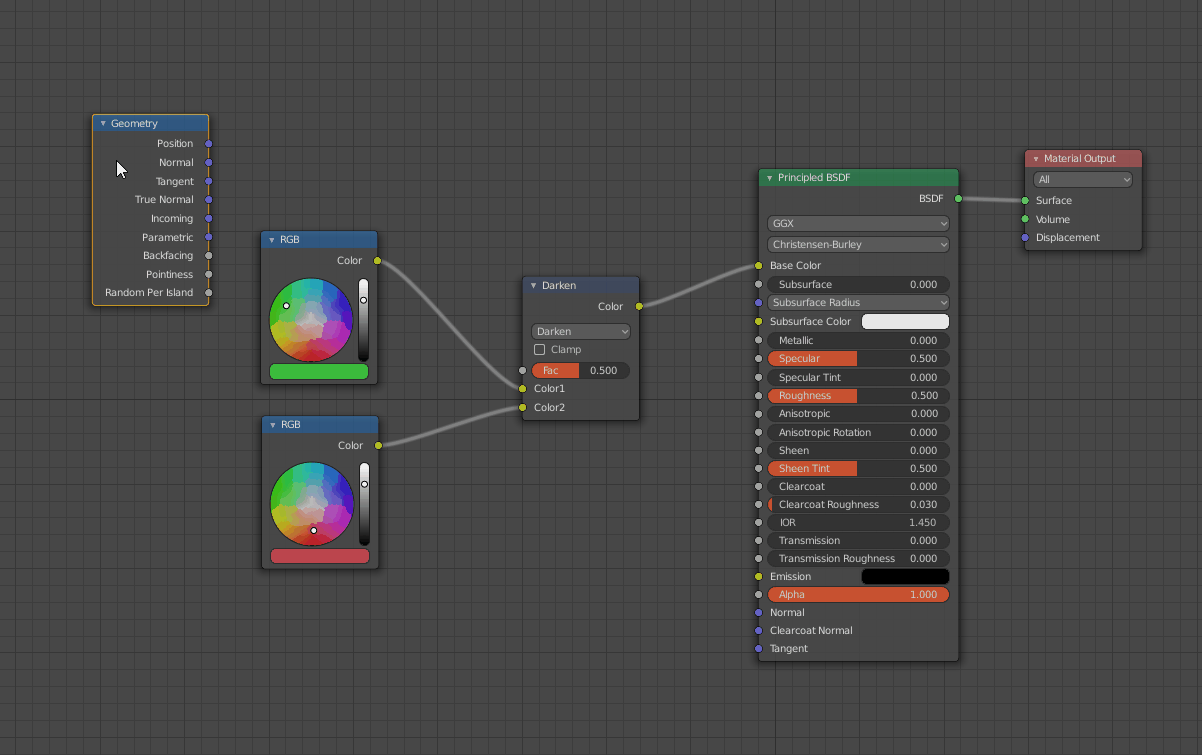The height and width of the screenshot is (755, 1202).
Task: Click the Specular slider
Action: [x=858, y=359]
